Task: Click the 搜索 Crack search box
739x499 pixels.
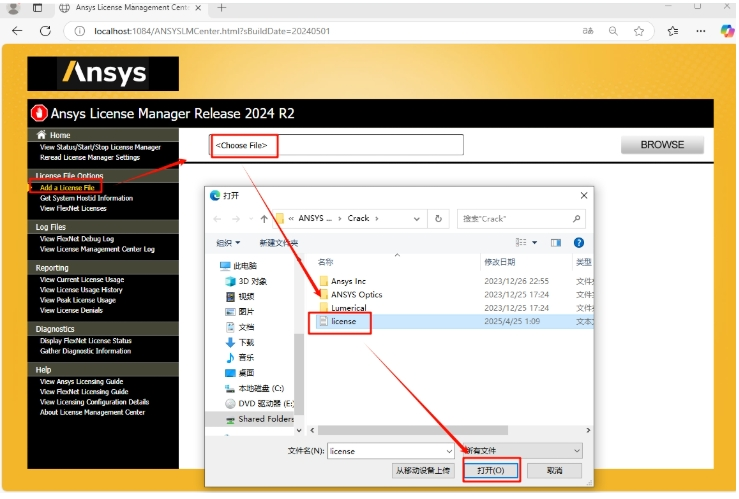Action: pyautogui.click(x=521, y=219)
